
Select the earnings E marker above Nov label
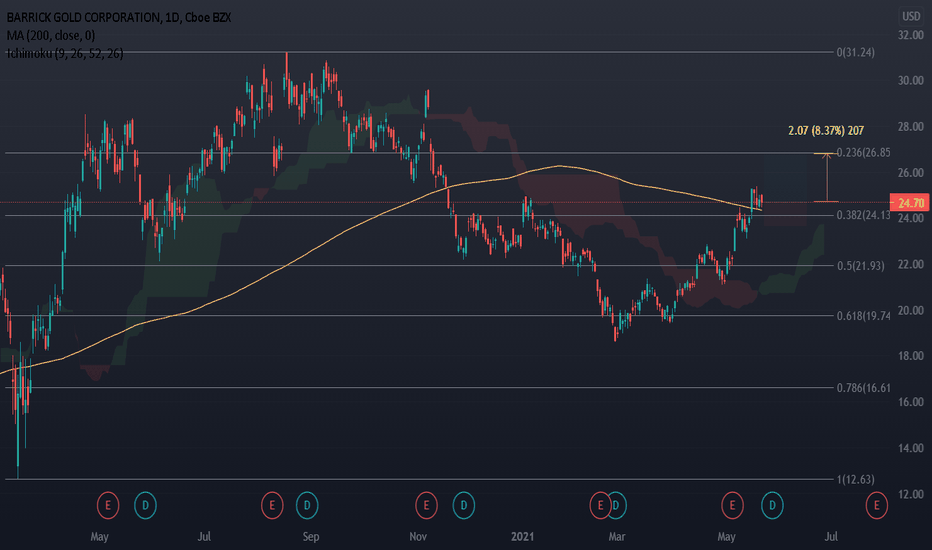point(426,506)
